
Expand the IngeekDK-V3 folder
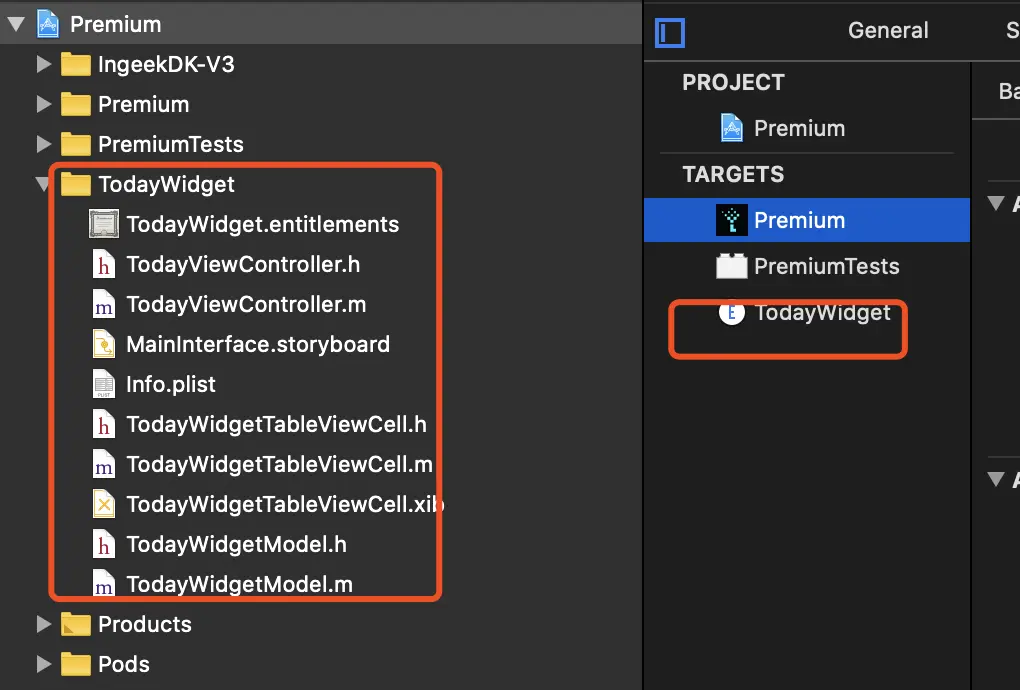[43, 64]
